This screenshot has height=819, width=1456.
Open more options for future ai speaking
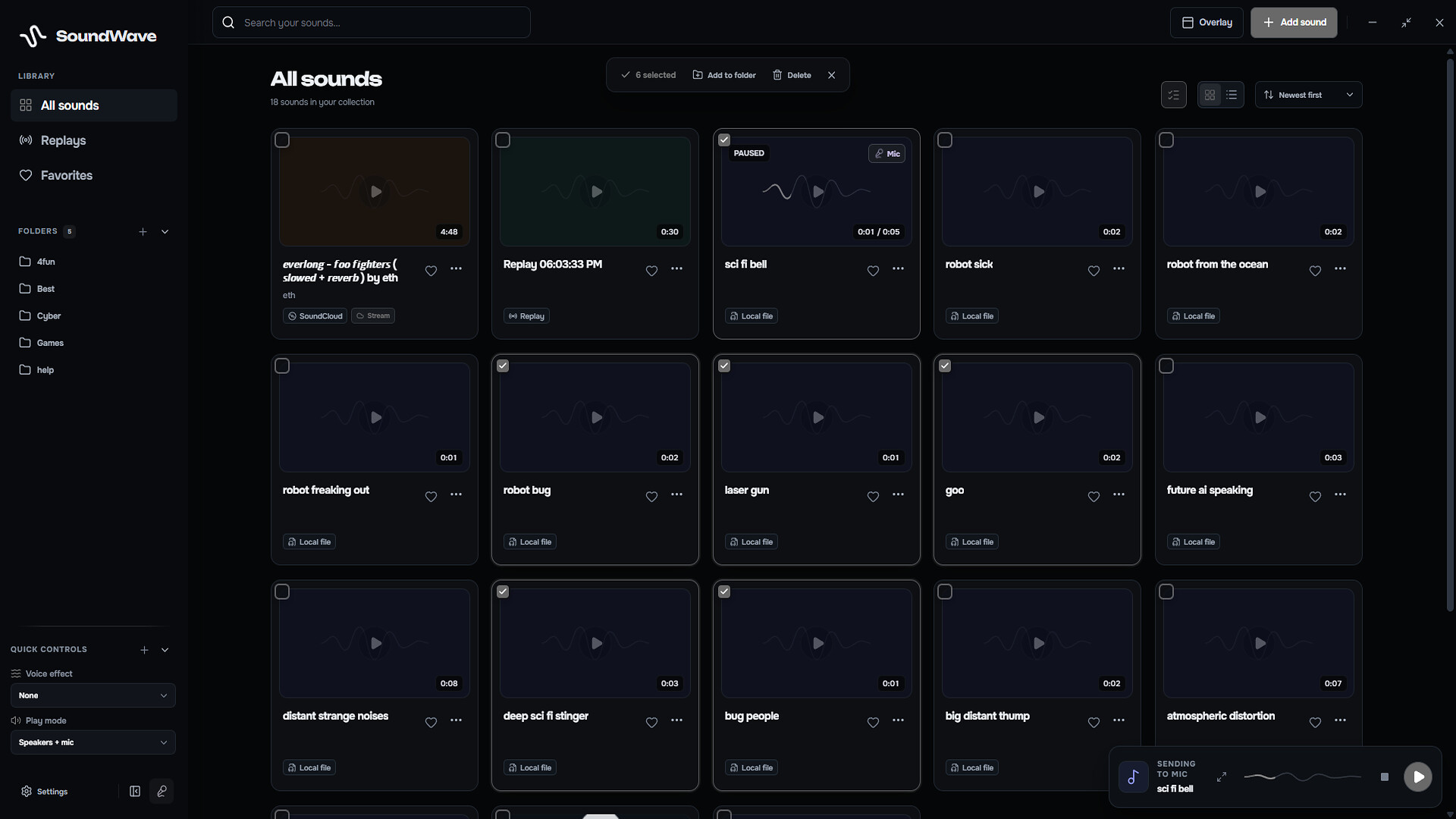pyautogui.click(x=1340, y=494)
